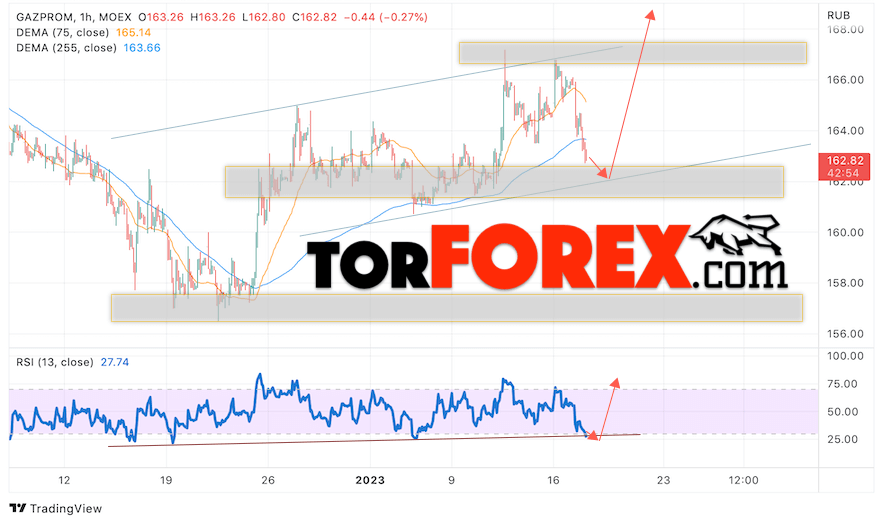Click the DEMA 75 value 165.14

coord(133,33)
